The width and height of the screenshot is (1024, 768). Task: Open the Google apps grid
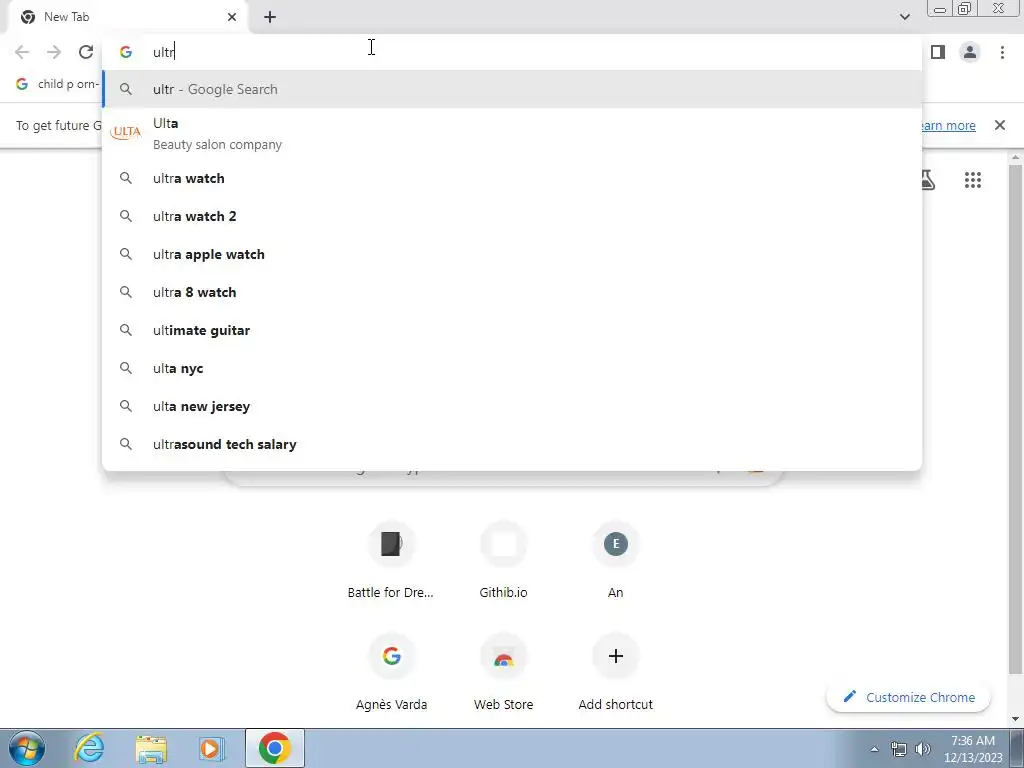(972, 180)
